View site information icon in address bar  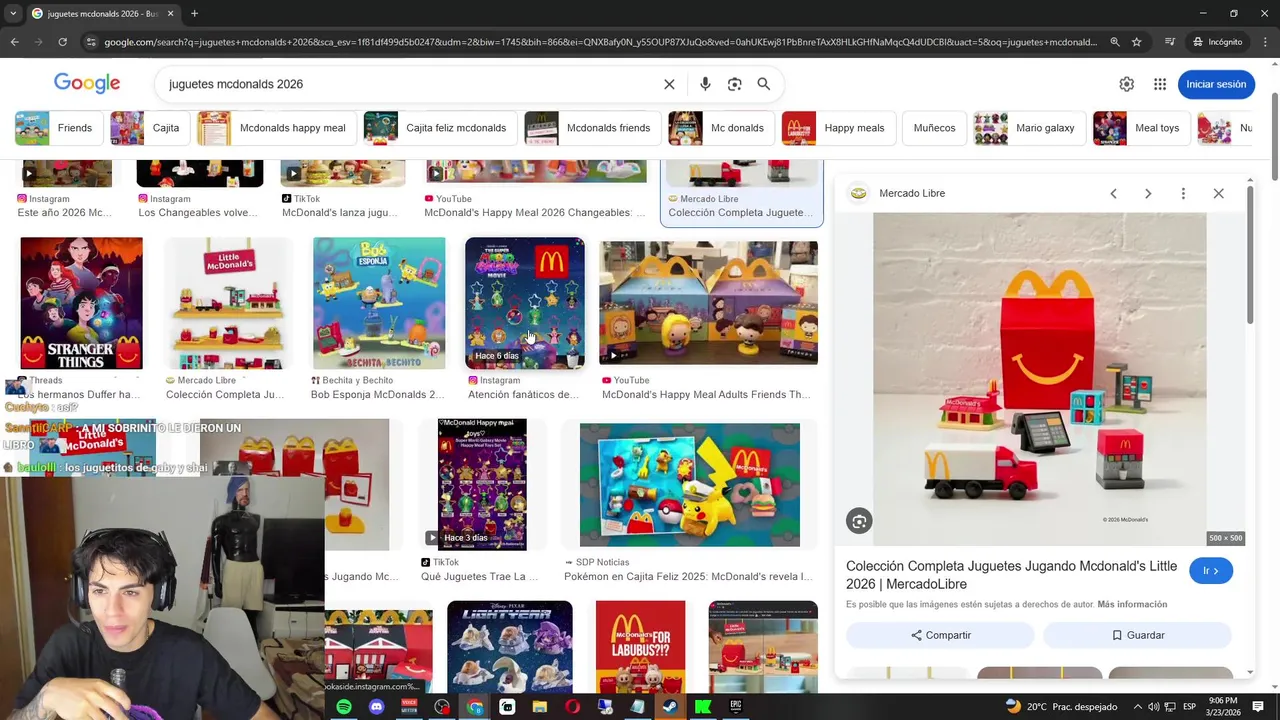coord(91,42)
